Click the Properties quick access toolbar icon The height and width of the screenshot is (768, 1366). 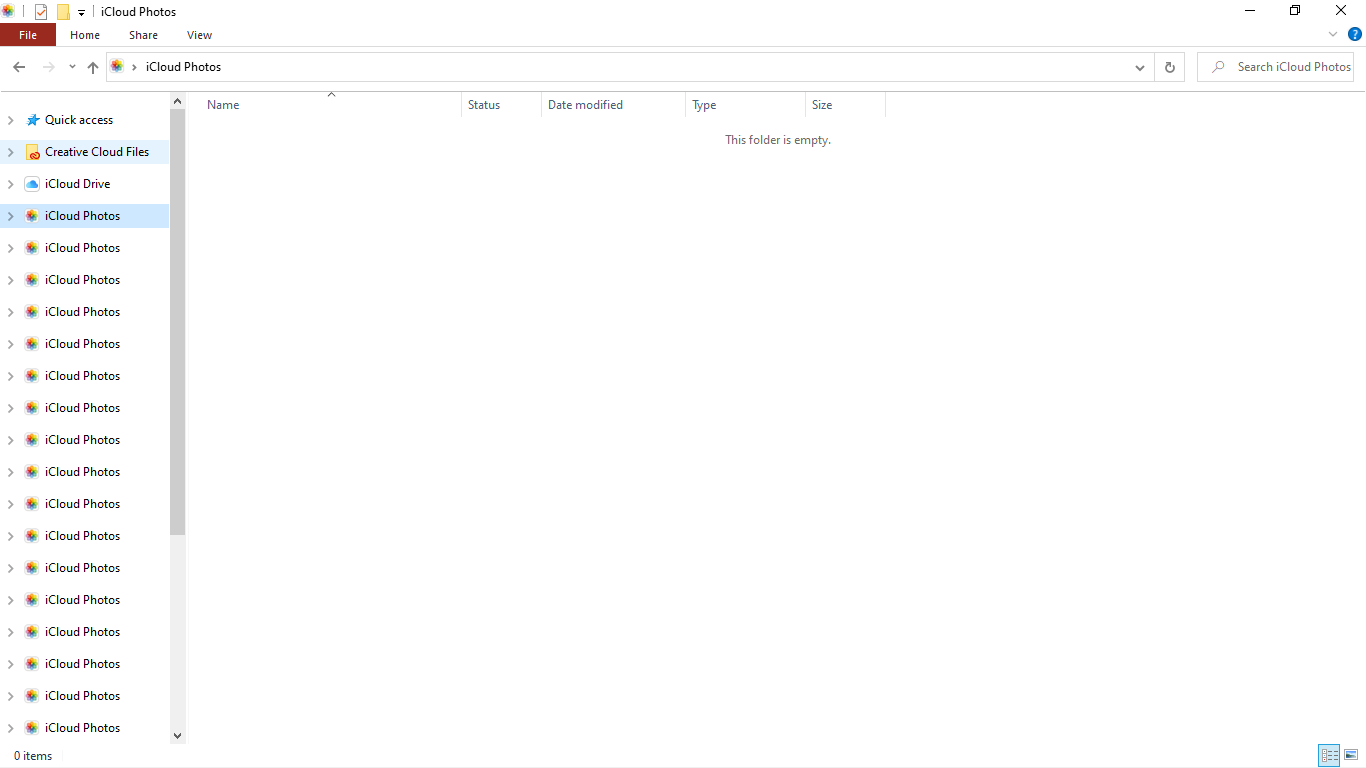click(41, 12)
